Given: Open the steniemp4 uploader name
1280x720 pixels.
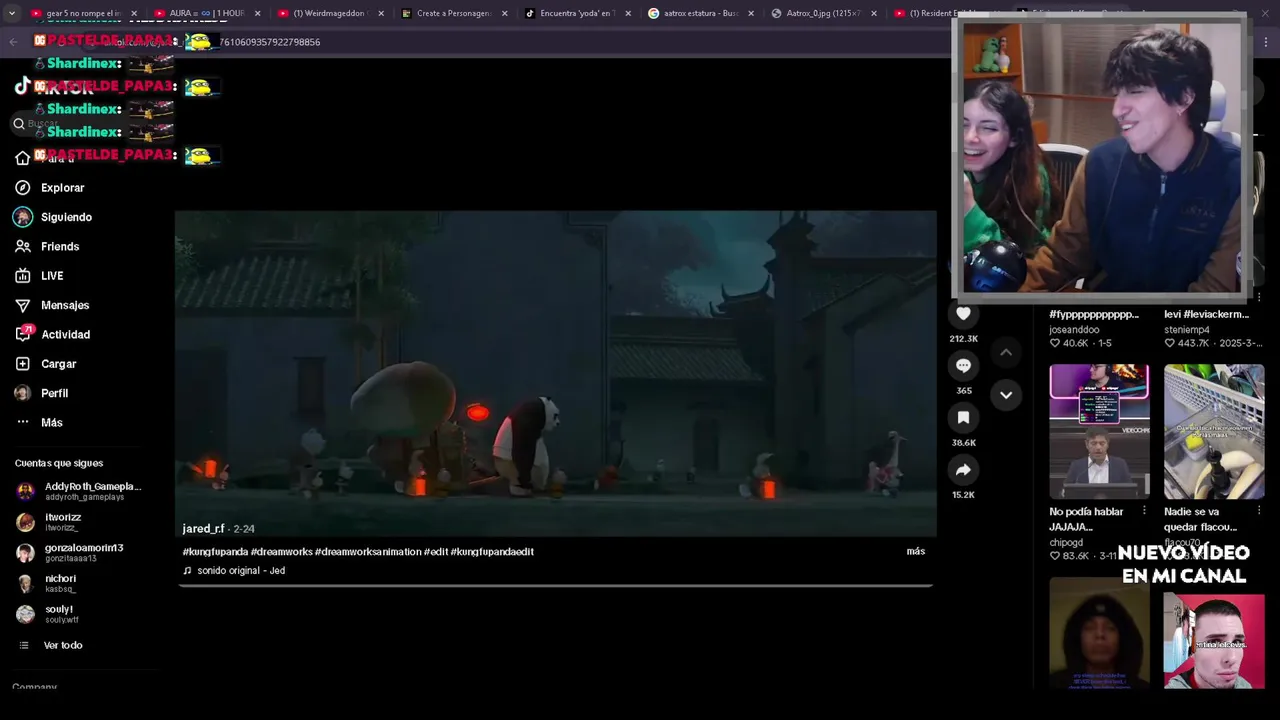Looking at the screenshot, I should (x=1187, y=330).
